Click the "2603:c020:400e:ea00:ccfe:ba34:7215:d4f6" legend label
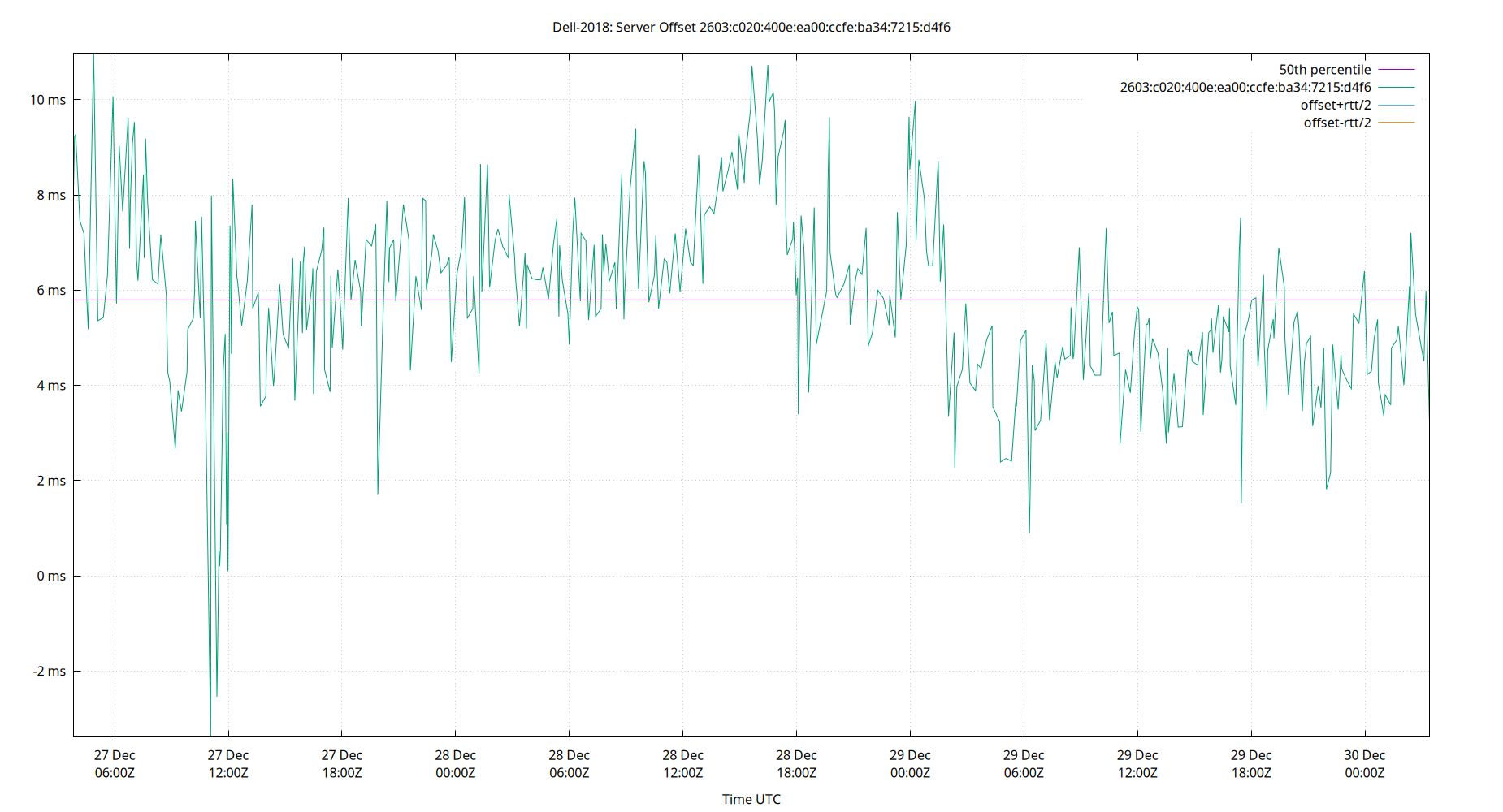1503x812 pixels. 1245,87
